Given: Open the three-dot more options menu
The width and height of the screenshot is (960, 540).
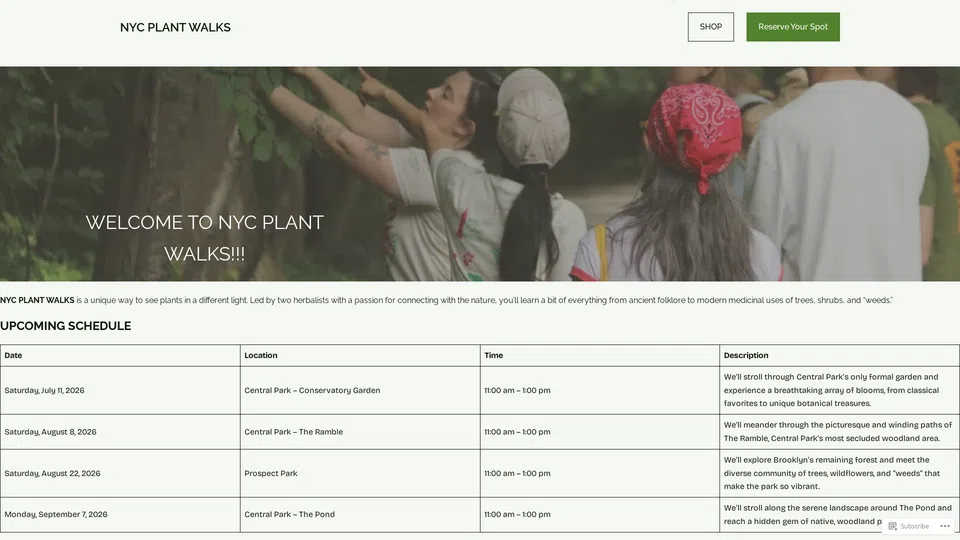Looking at the screenshot, I should 945,526.
